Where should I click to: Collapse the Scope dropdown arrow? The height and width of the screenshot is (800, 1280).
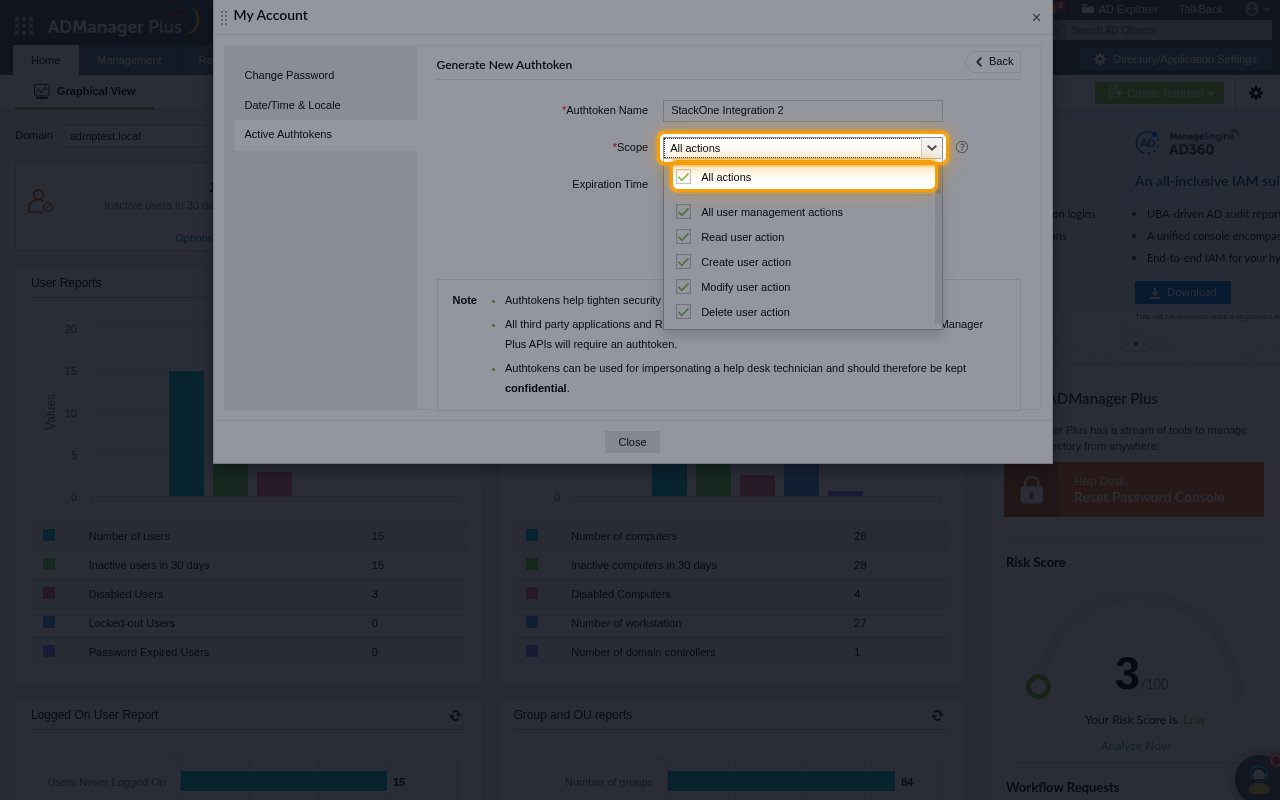[x=932, y=148]
